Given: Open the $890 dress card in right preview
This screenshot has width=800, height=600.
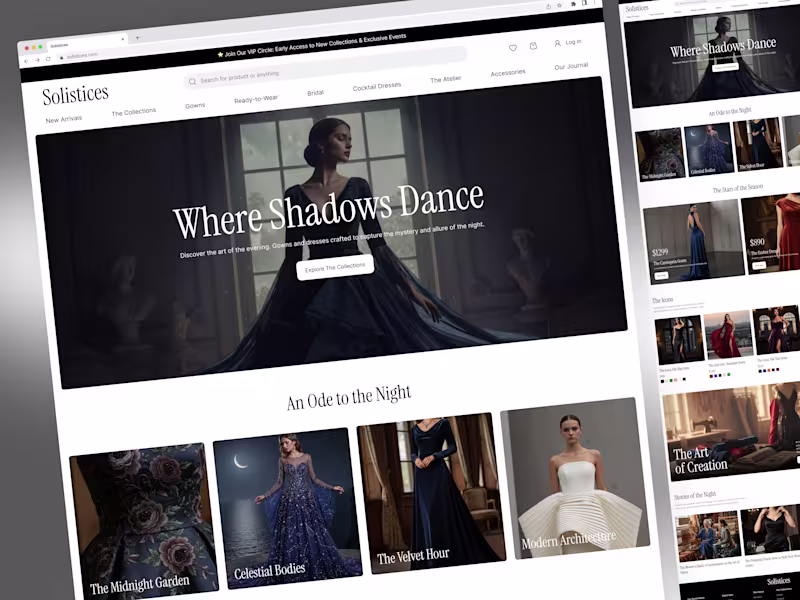Looking at the screenshot, I should pos(772,234).
